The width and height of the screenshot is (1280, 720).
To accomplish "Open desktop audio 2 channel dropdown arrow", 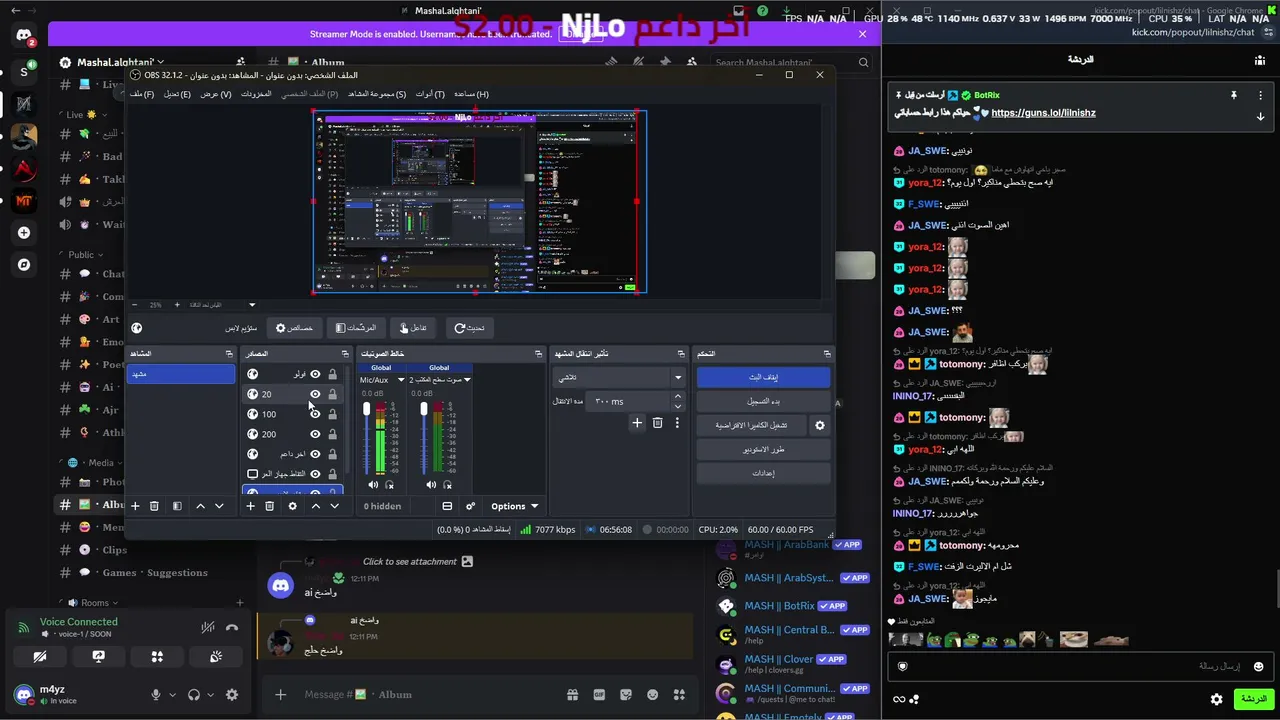I will point(466,380).
